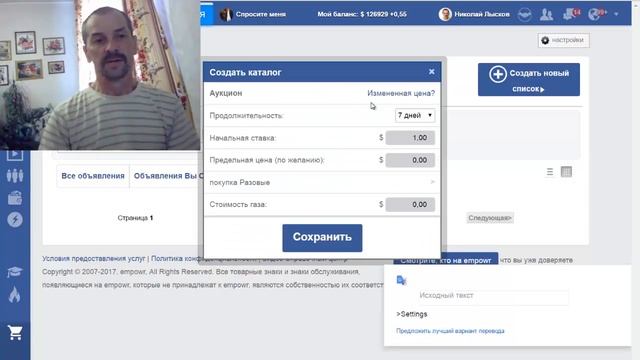Image resolution: width=640 pixels, height=360 pixels.
Task: Open the briefcase icon in left sidebar
Action: tap(15, 198)
